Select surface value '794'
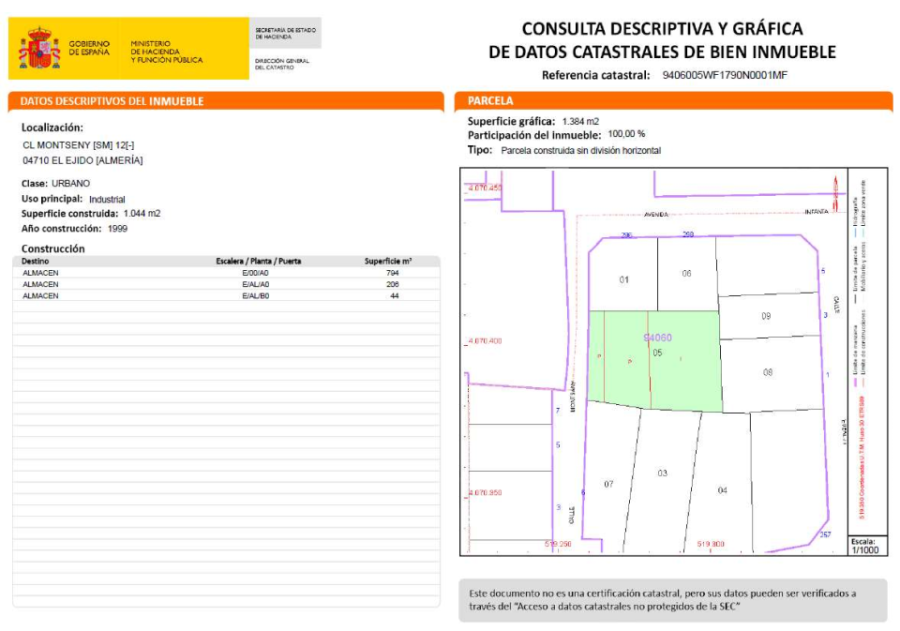 coord(393,273)
